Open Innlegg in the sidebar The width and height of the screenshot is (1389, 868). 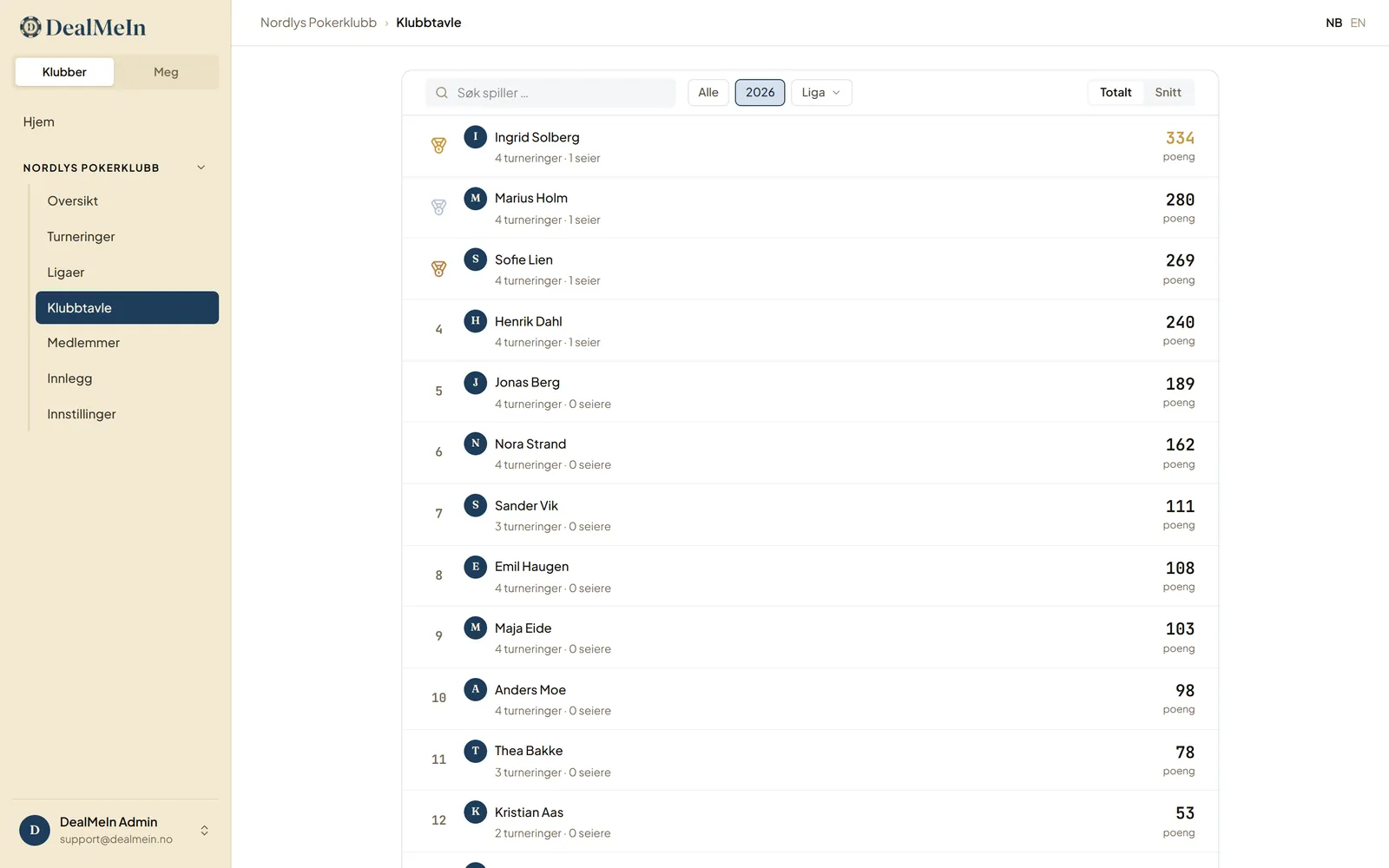[x=127, y=378]
